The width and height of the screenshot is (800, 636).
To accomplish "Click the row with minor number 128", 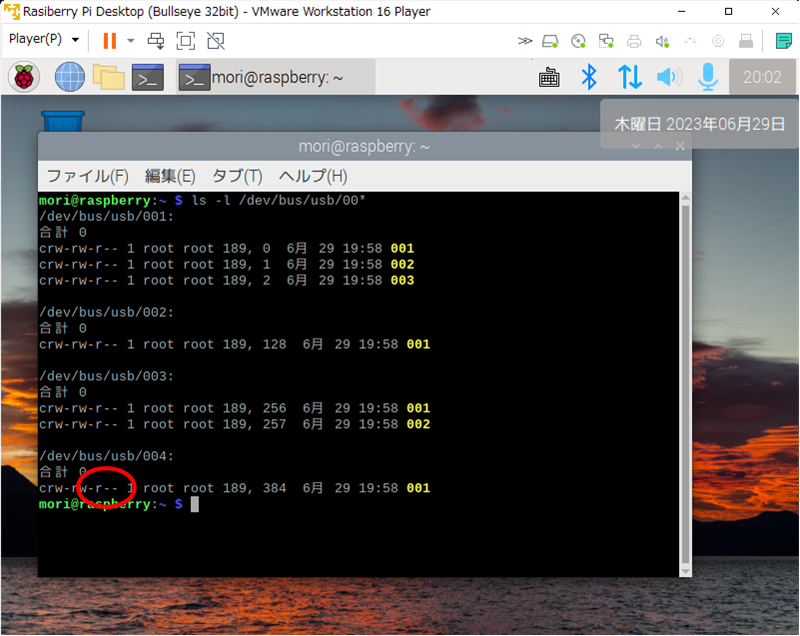I will tap(235, 344).
